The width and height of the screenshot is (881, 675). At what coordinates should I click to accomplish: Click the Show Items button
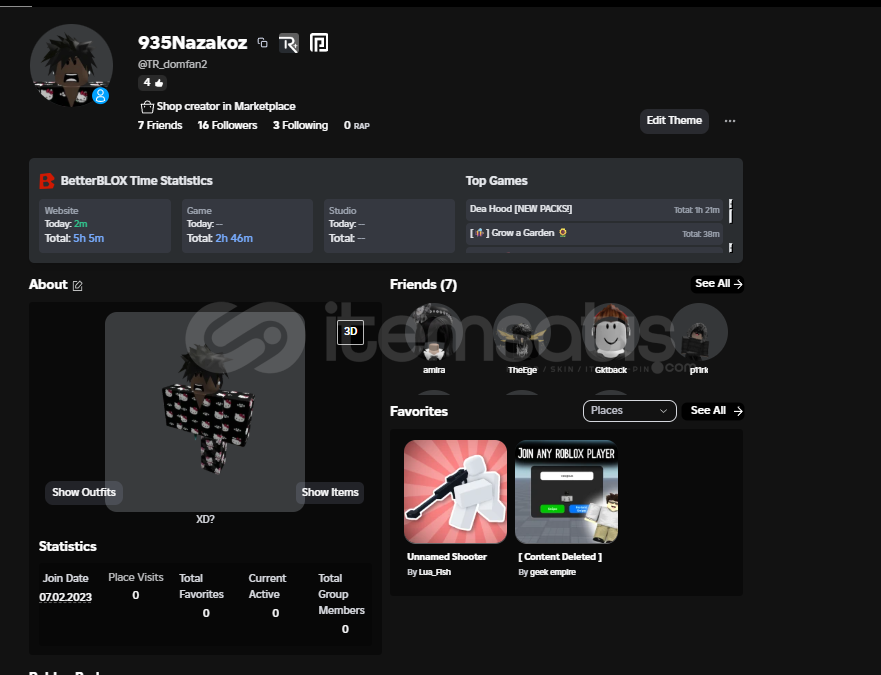point(330,492)
